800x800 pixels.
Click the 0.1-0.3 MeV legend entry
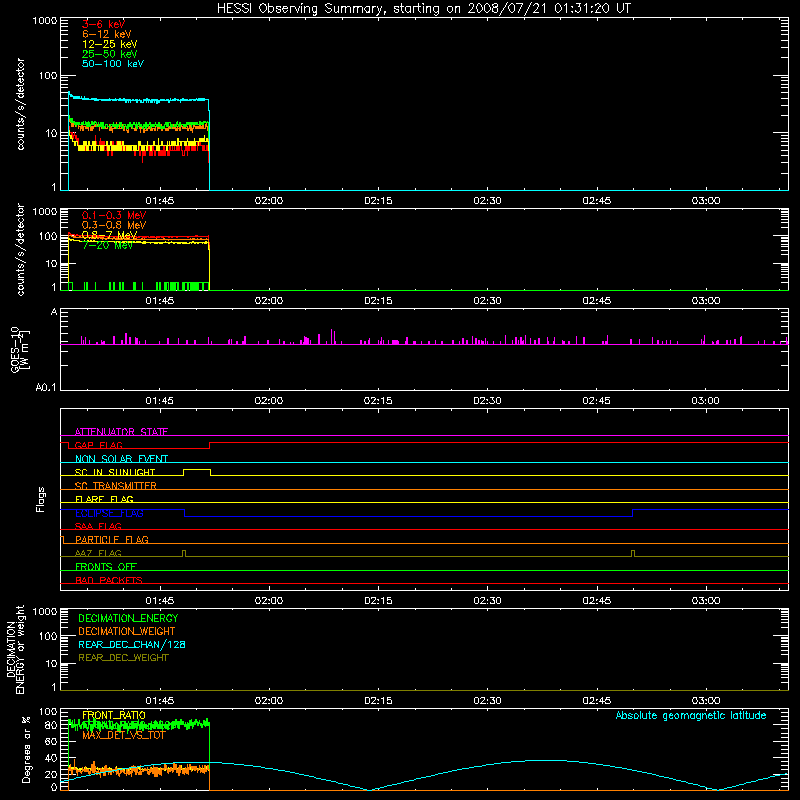pyautogui.click(x=114, y=215)
